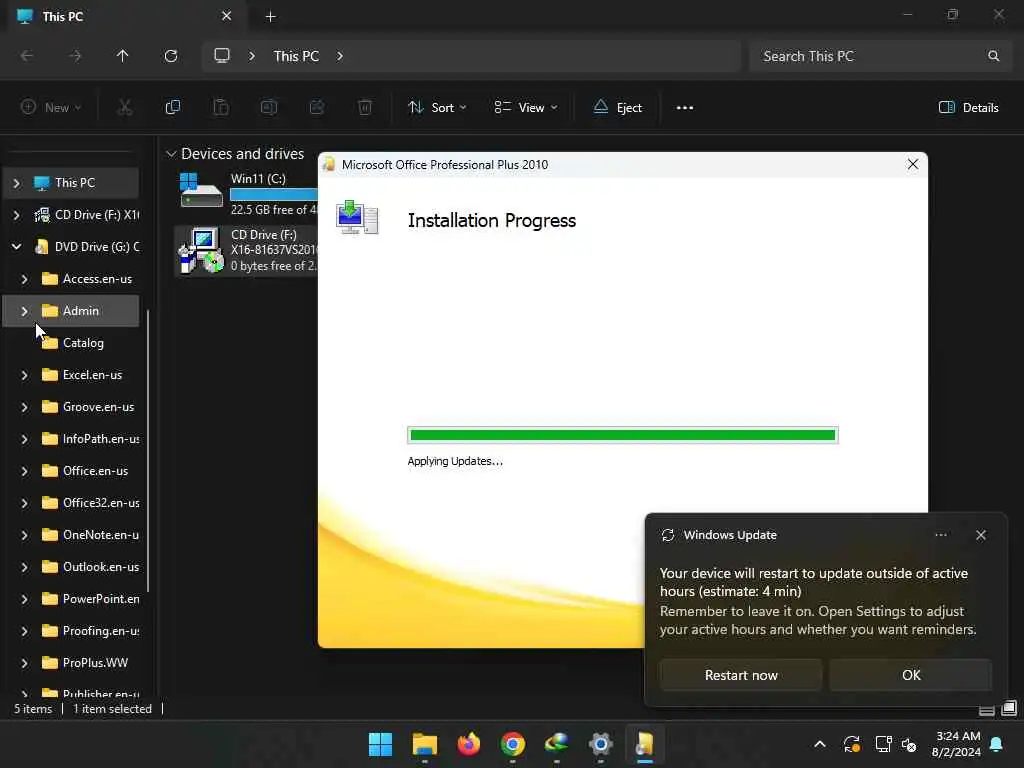Image resolution: width=1024 pixels, height=768 pixels.
Task: Select the Win11 (C:) drive
Action: (x=247, y=193)
